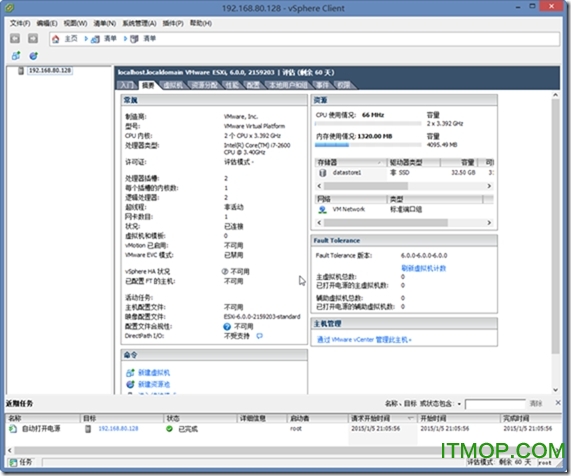Viewport: 571px width, 476px height.
Task: Click the 192.168.80.128 target link in tasks
Action: tap(118, 429)
